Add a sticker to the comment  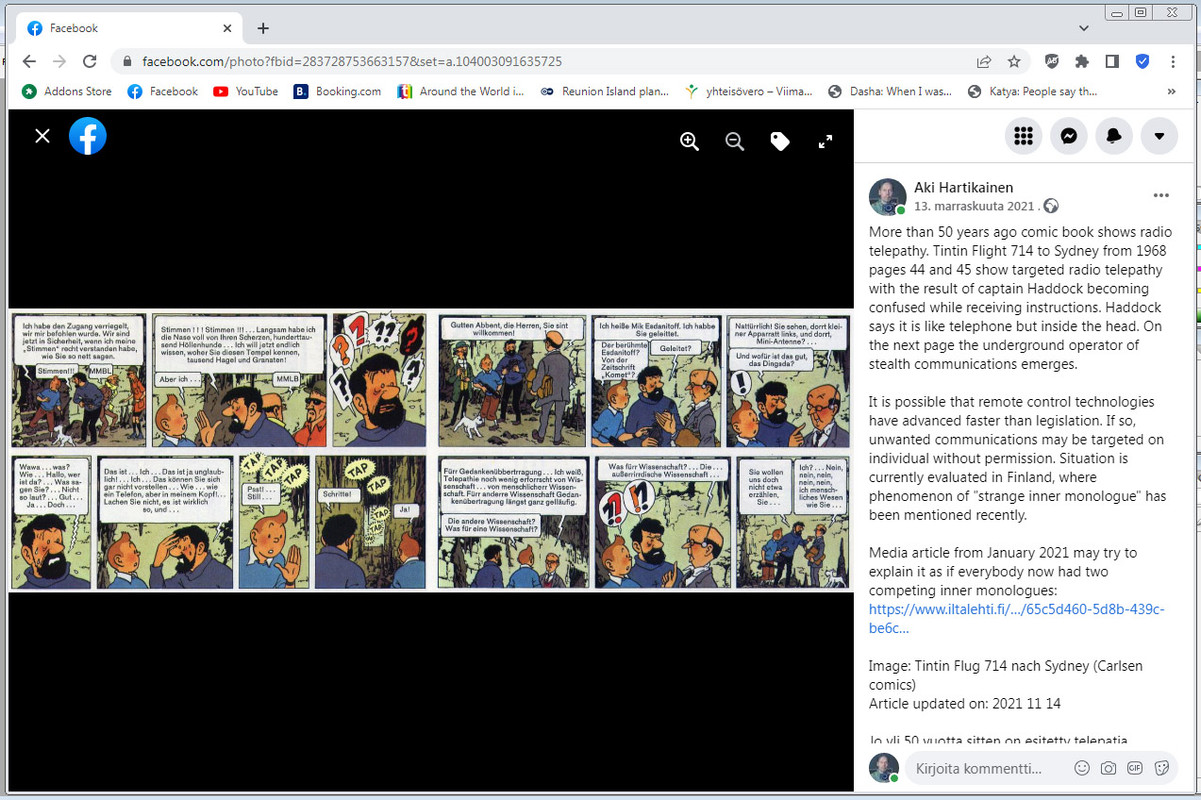click(x=1162, y=768)
